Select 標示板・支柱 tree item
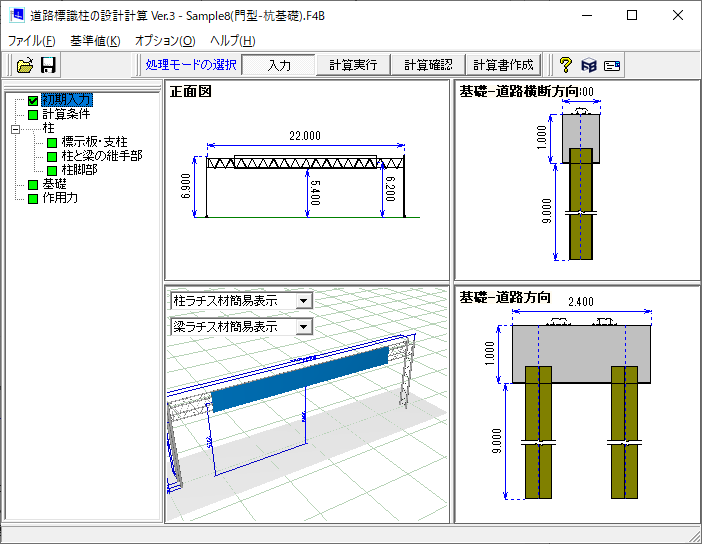The height and width of the screenshot is (544, 702). click(94, 142)
